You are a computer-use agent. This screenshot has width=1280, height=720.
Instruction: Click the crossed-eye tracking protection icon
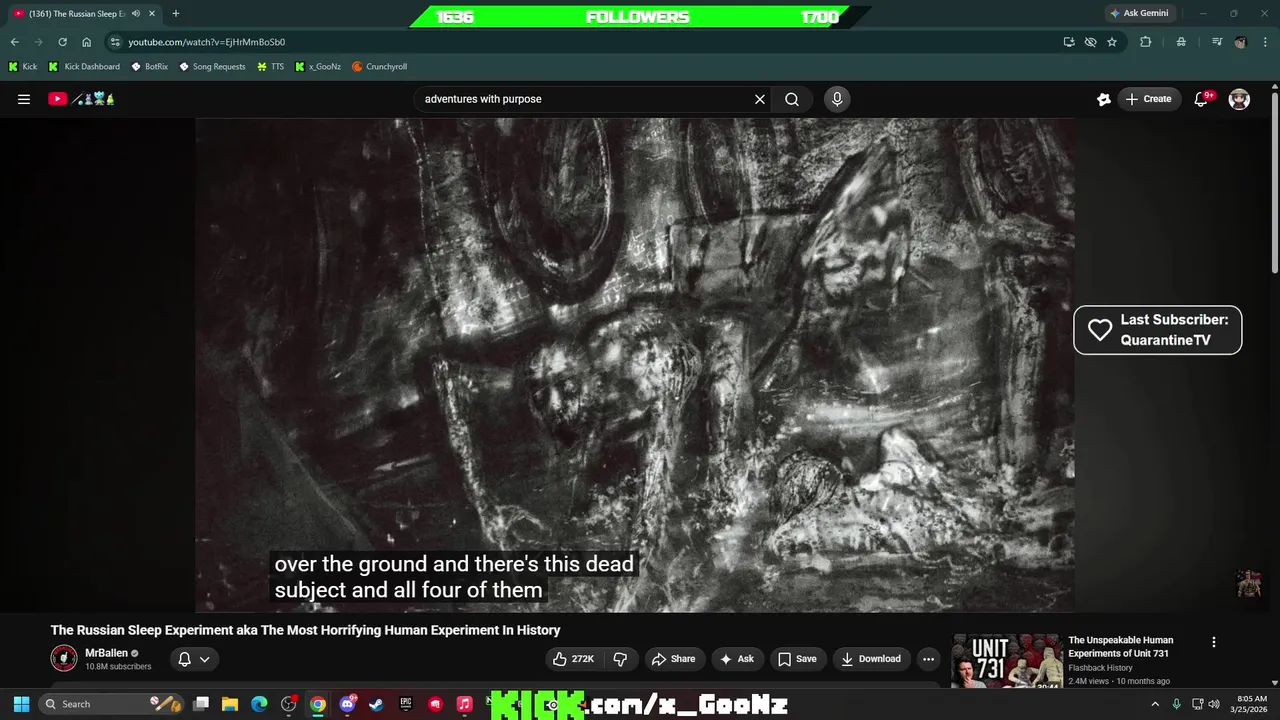1090,42
